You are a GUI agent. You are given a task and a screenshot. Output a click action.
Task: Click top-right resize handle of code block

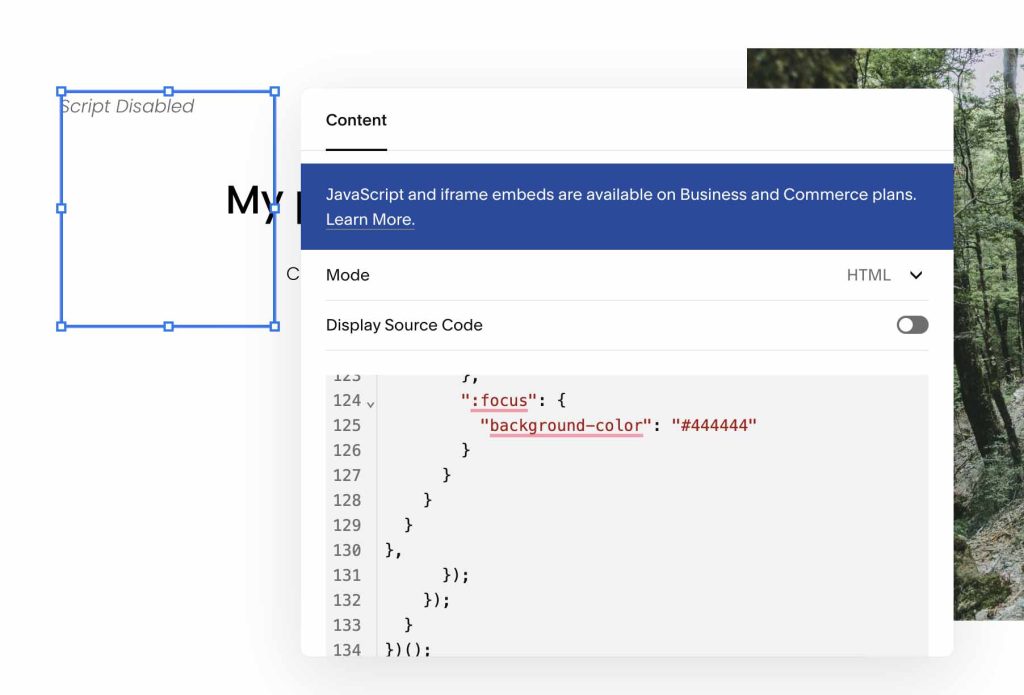point(275,91)
